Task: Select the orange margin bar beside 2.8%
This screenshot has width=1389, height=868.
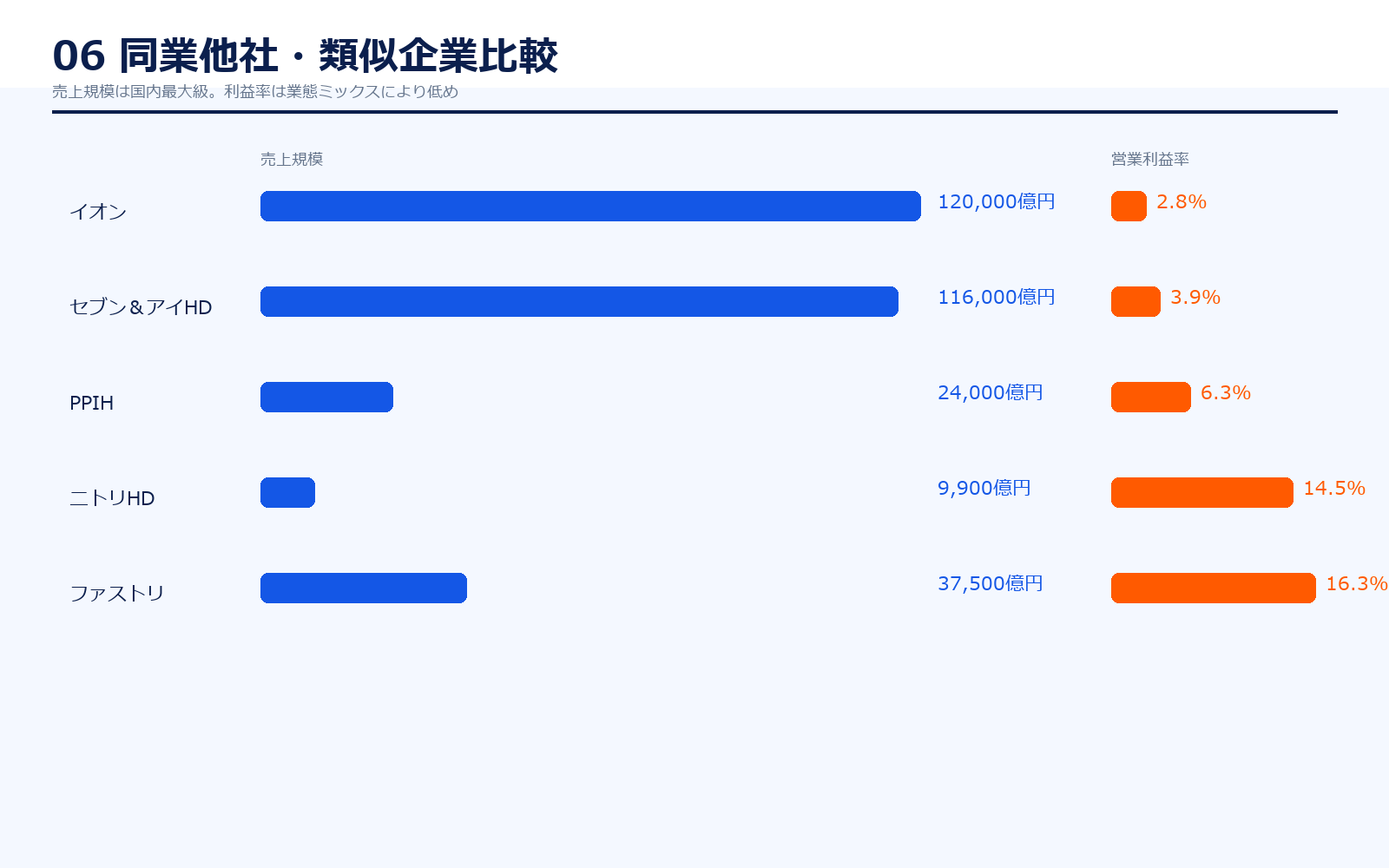Action: pos(1129,206)
